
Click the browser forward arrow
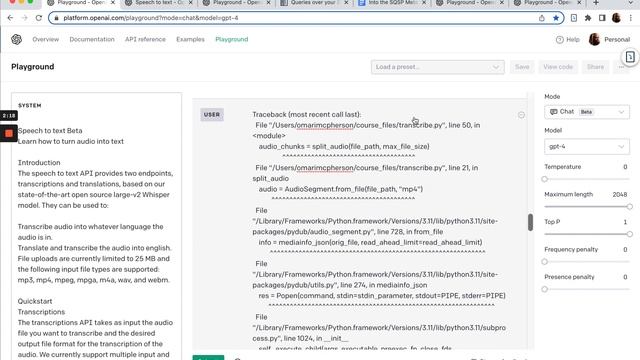coord(24,18)
